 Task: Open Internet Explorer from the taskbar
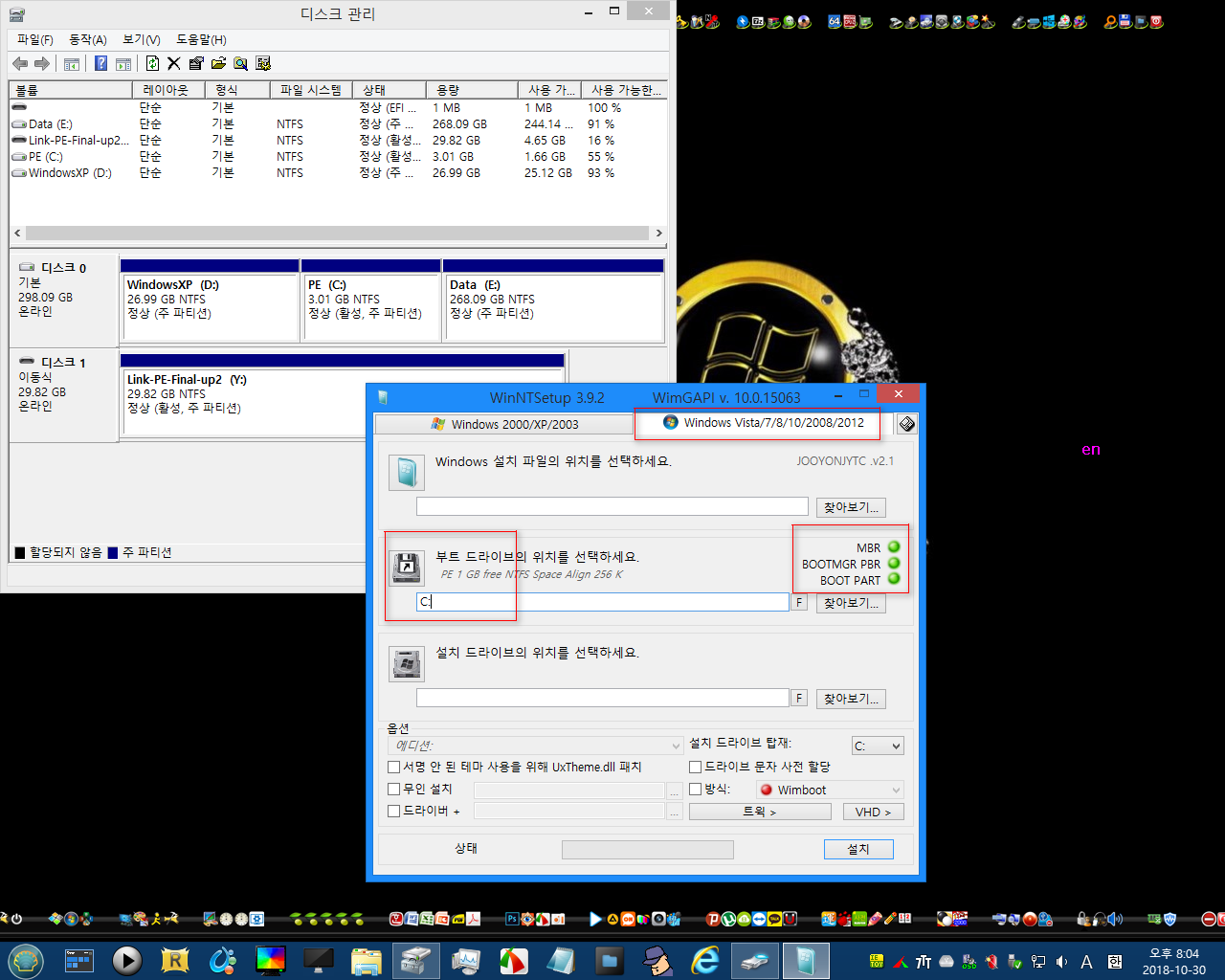click(705, 960)
